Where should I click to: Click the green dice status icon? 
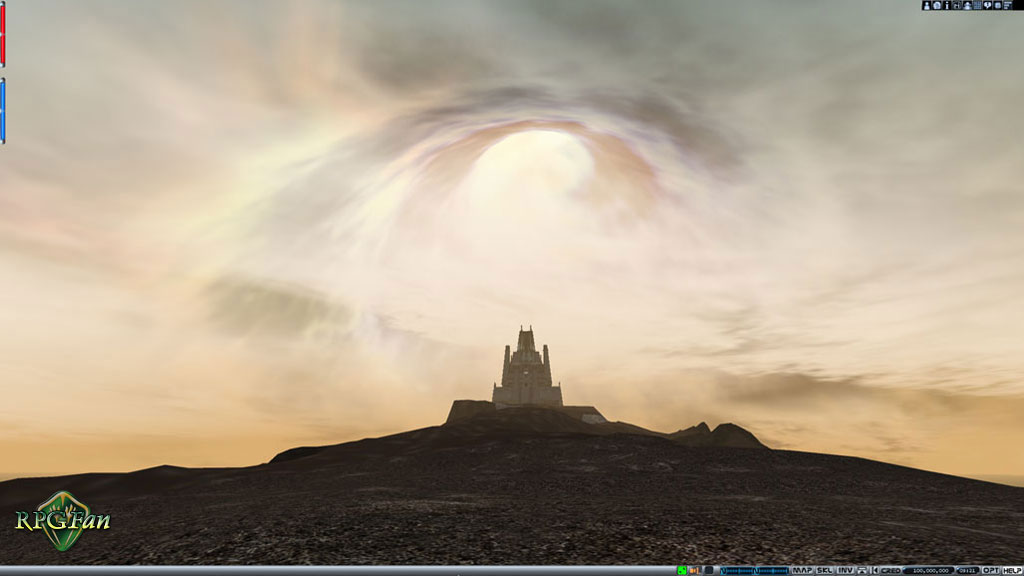[682, 571]
